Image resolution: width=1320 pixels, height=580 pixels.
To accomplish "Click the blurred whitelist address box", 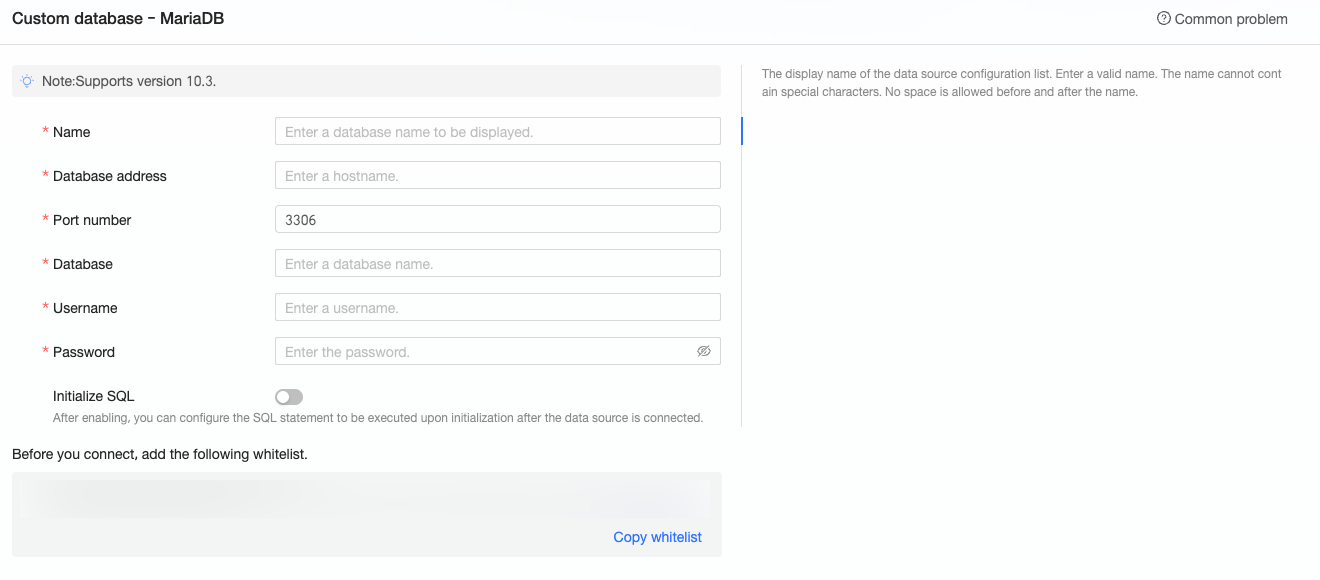I will [x=366, y=498].
